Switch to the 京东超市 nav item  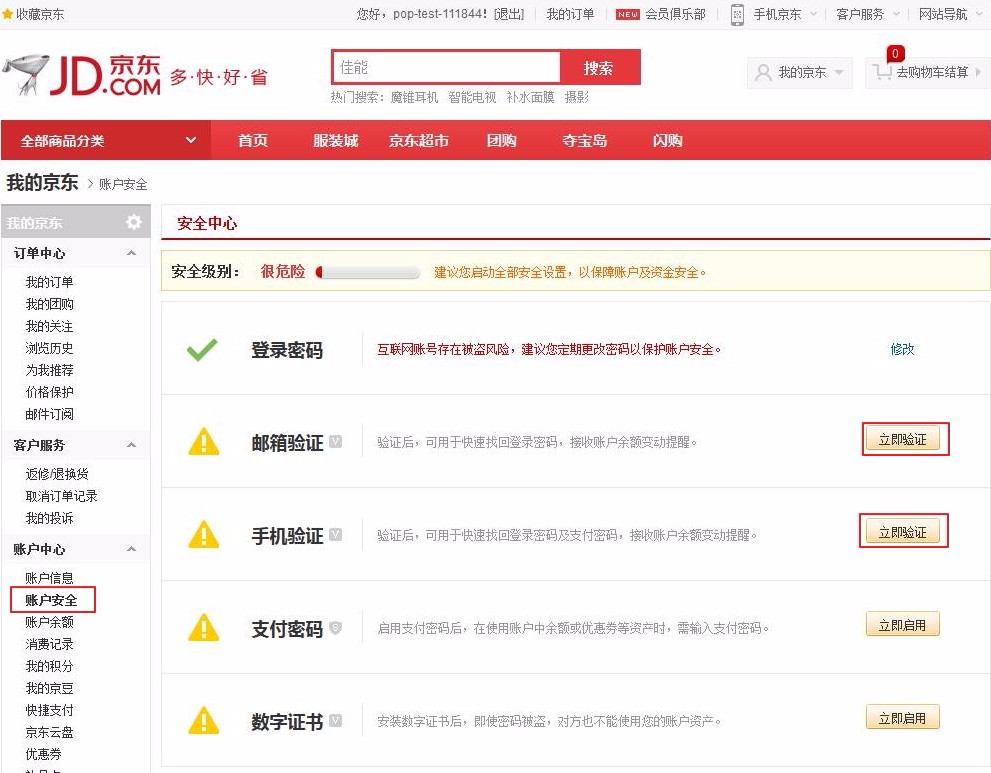click(x=419, y=141)
